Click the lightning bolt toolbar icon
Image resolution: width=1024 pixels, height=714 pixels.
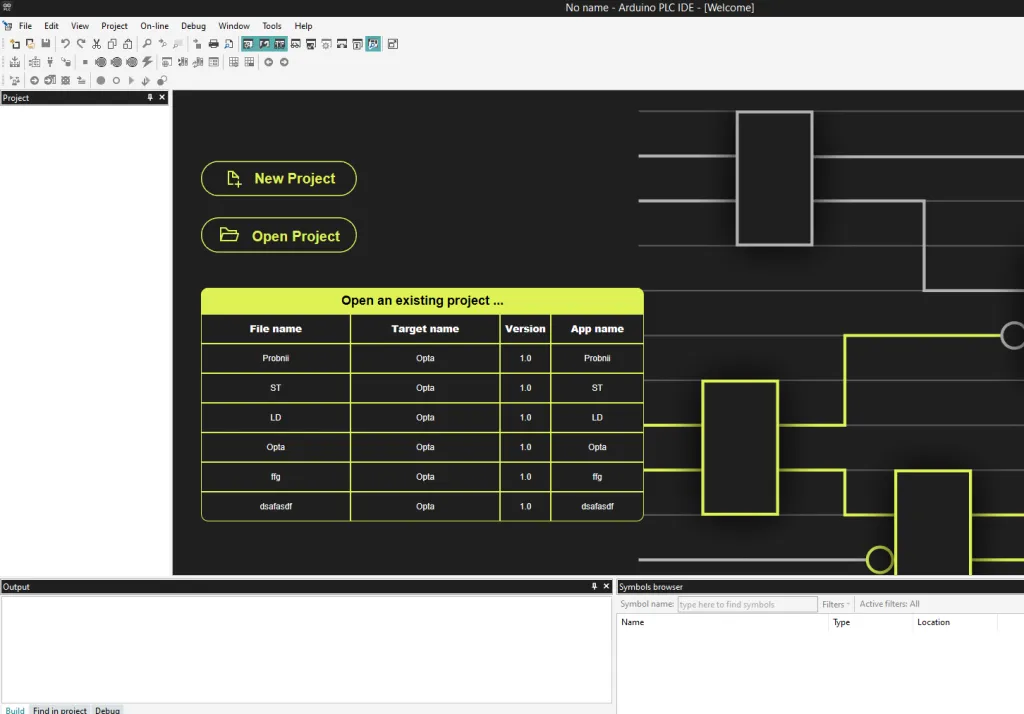pyautogui.click(x=147, y=62)
